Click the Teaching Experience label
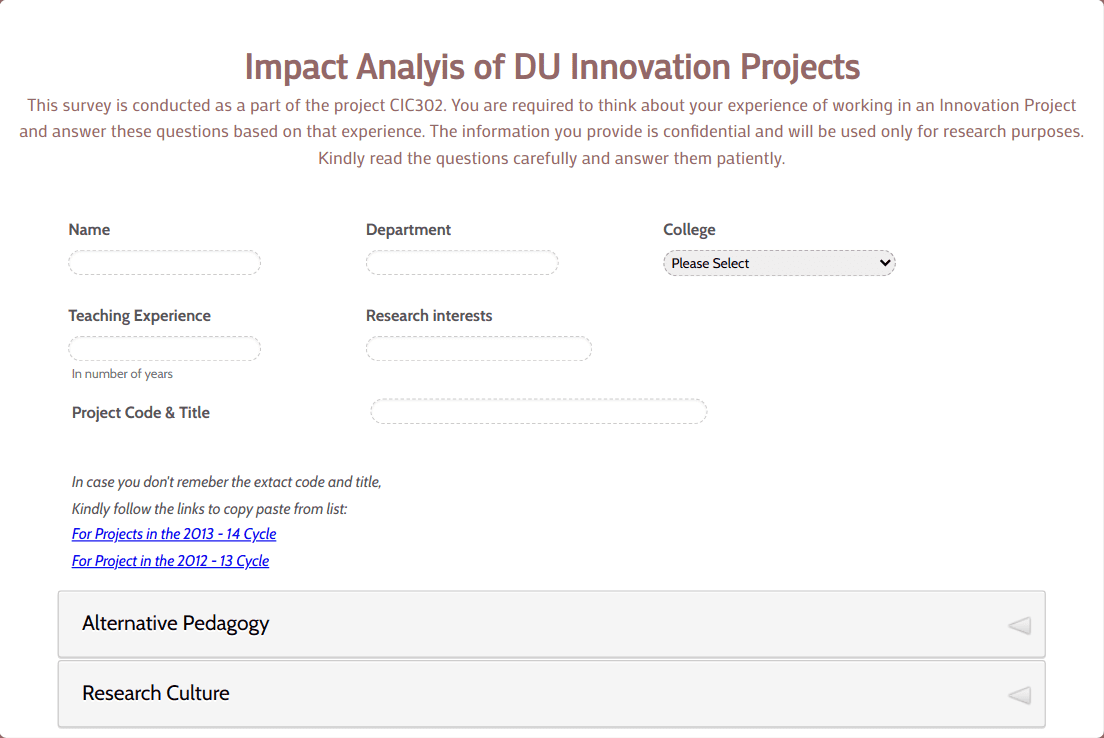The width and height of the screenshot is (1104, 738). coord(139,315)
